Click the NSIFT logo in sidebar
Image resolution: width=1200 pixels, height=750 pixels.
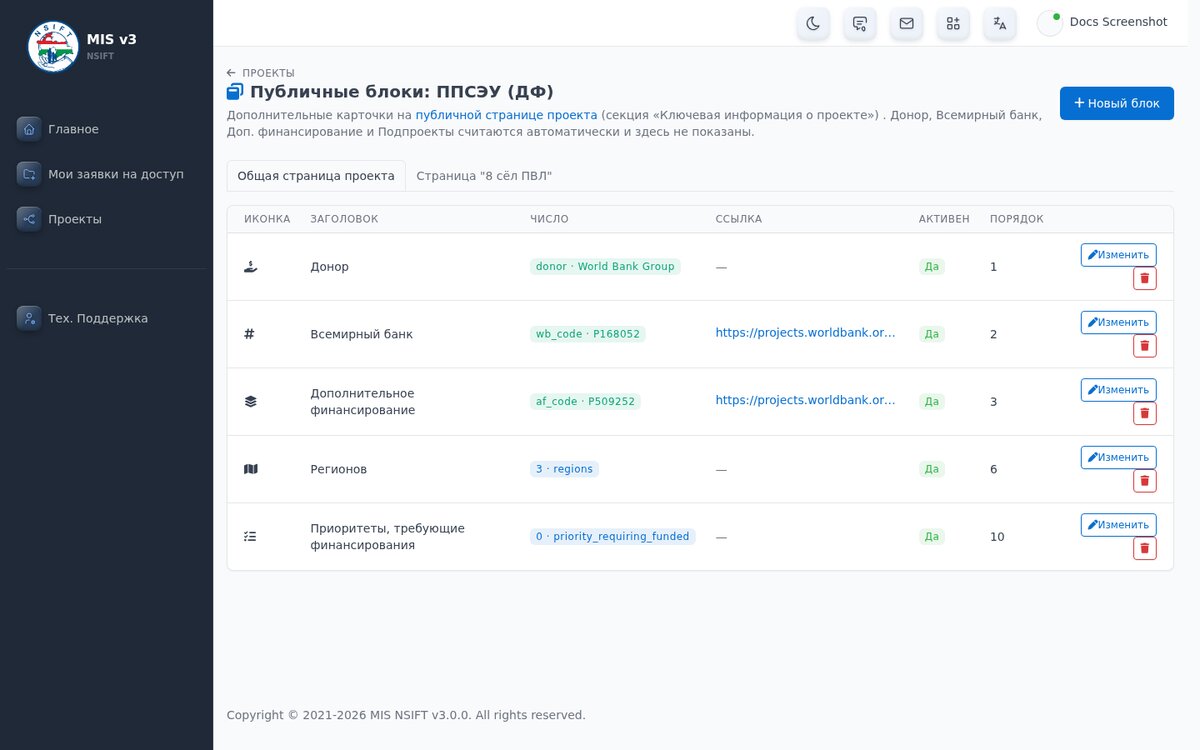pyautogui.click(x=53, y=46)
